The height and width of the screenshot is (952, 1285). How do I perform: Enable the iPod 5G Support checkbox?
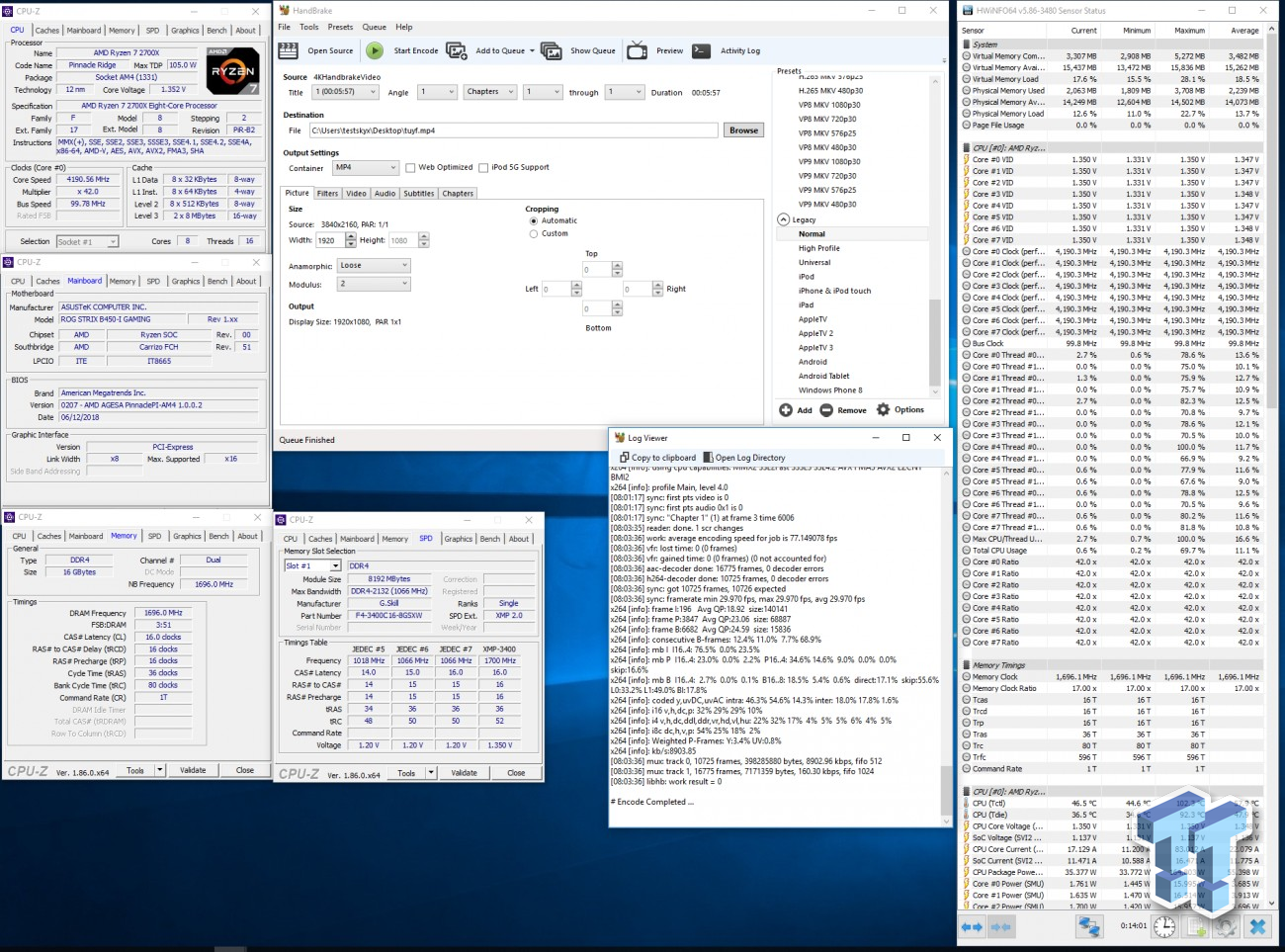click(483, 168)
